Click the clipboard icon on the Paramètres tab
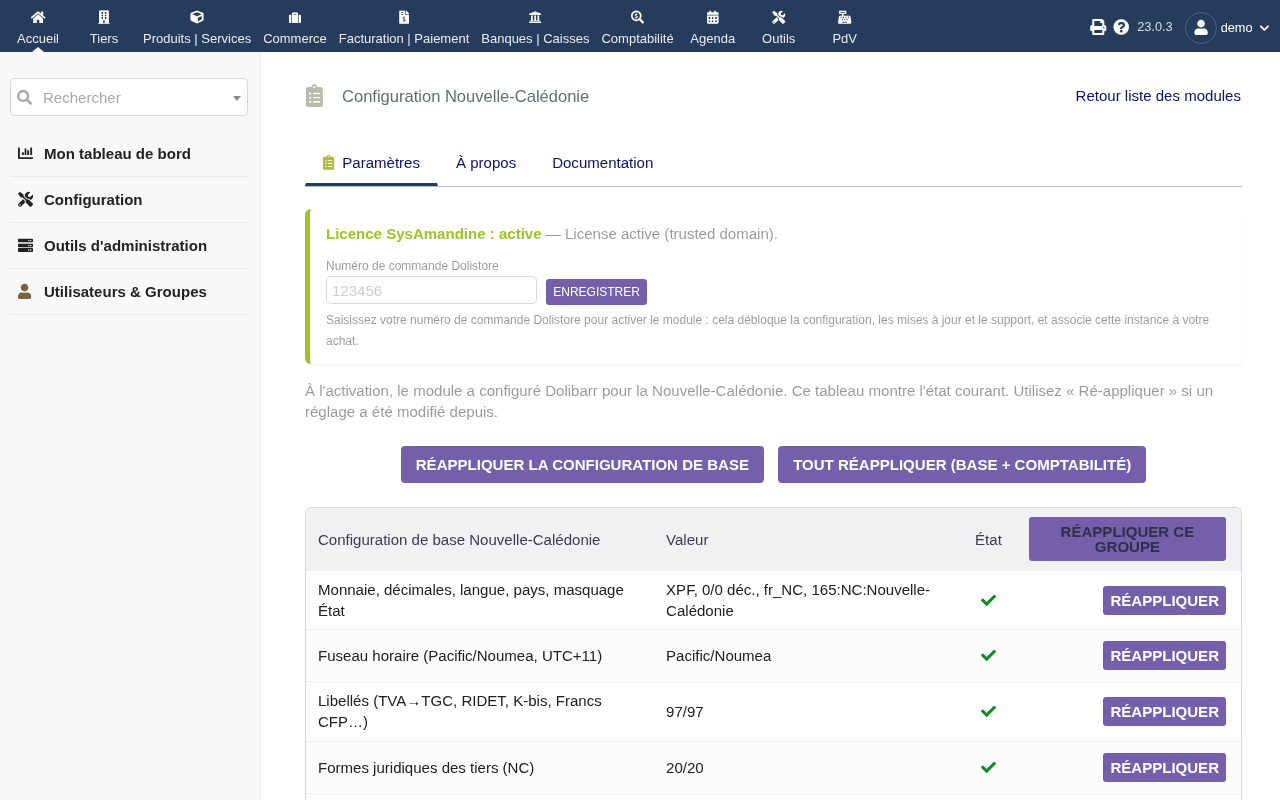 (x=328, y=163)
